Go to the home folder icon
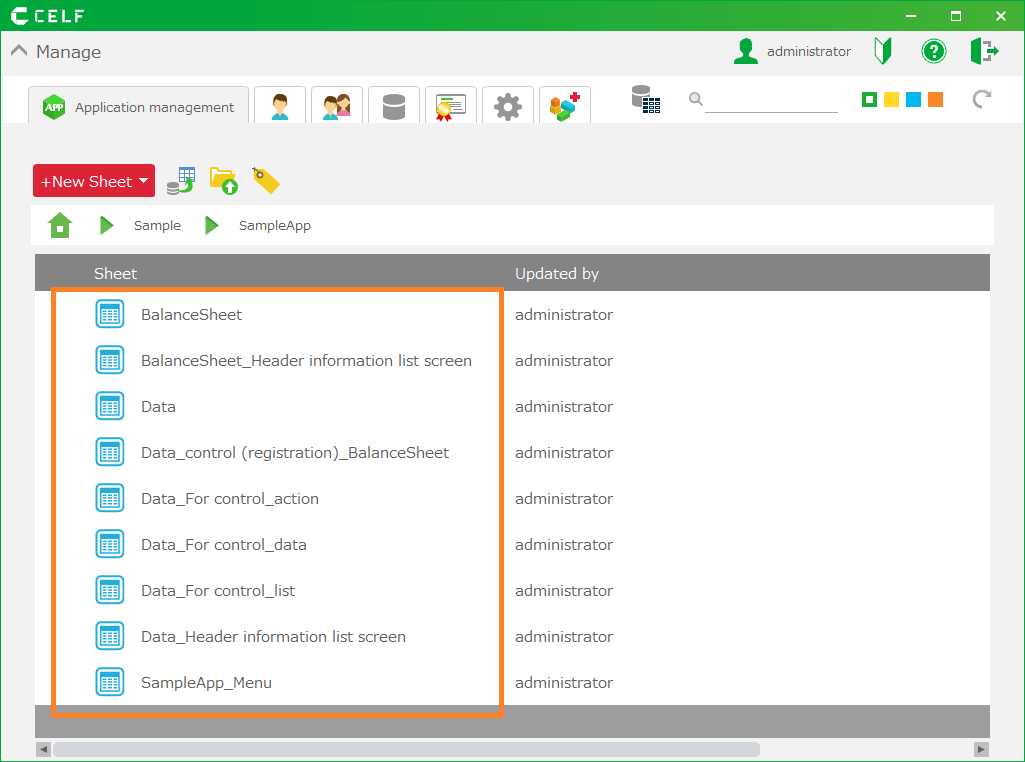The height and width of the screenshot is (762, 1025). click(x=60, y=226)
